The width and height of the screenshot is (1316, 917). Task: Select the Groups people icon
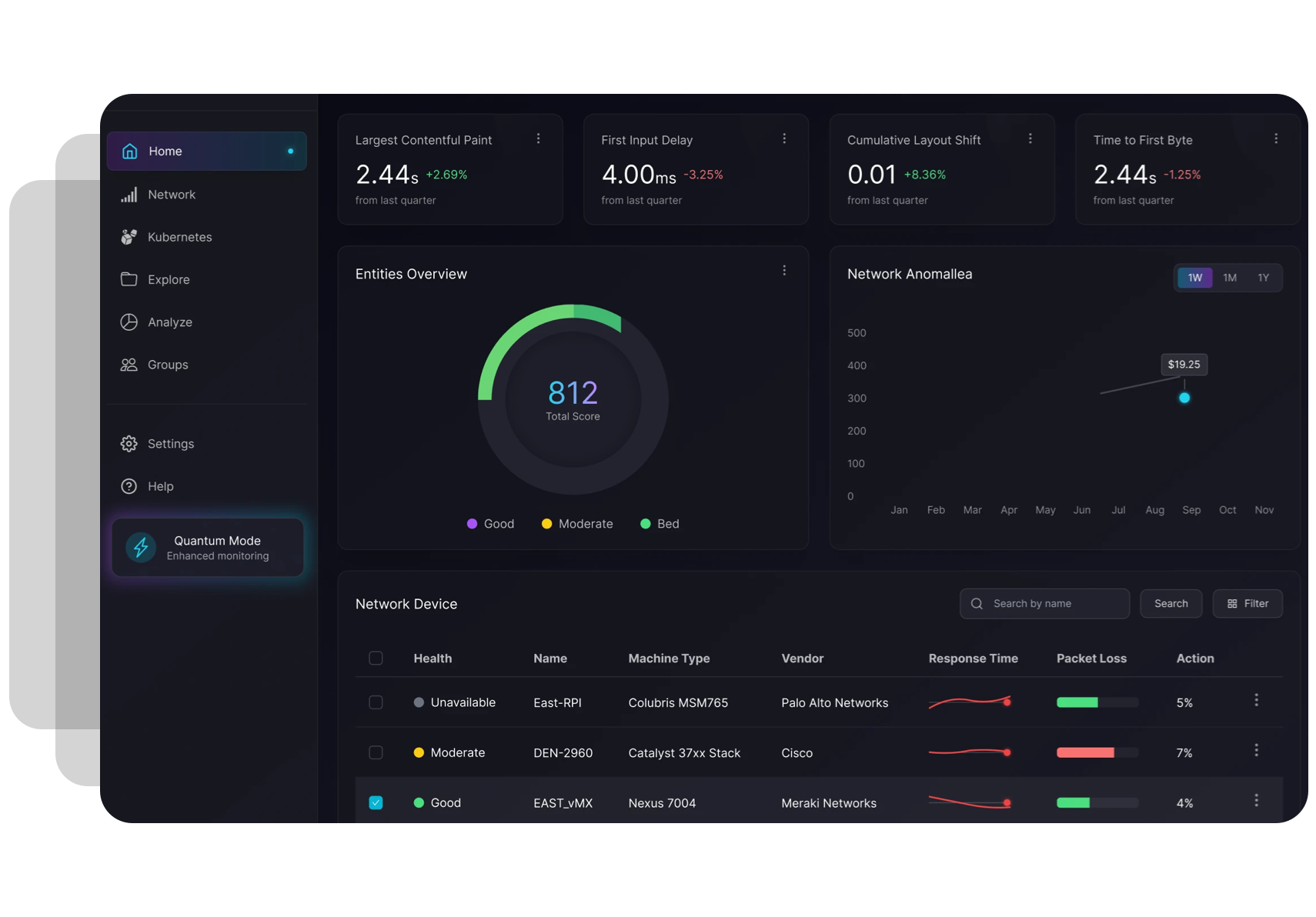129,365
